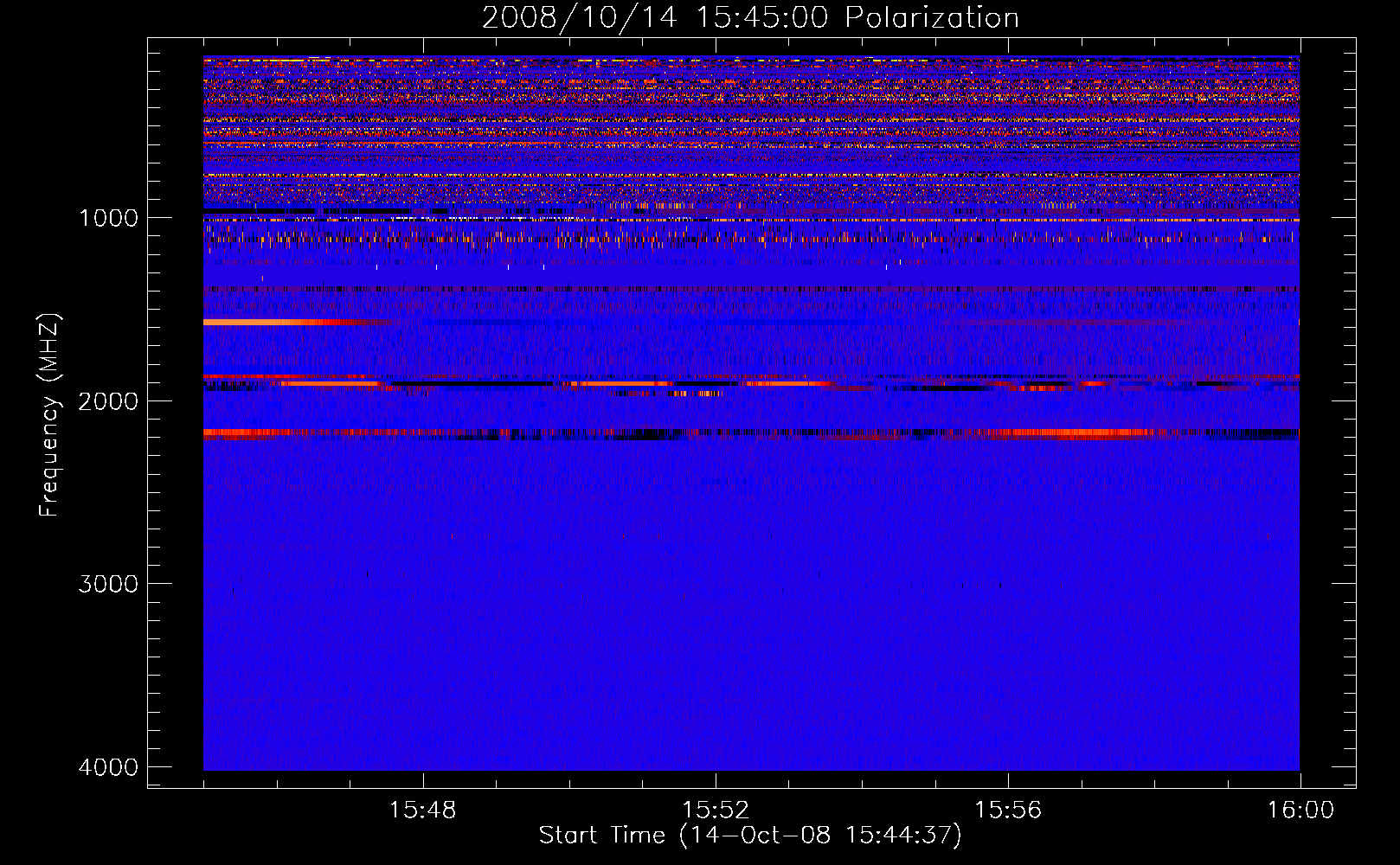This screenshot has height=865, width=1400.
Task: Click the 15:52 time tick label
Action: 715,810
